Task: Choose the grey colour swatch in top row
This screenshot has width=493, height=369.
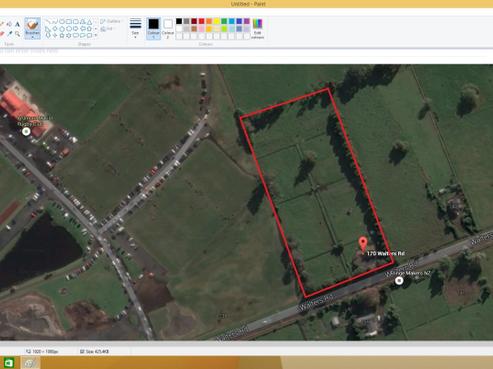Action: 186,21
